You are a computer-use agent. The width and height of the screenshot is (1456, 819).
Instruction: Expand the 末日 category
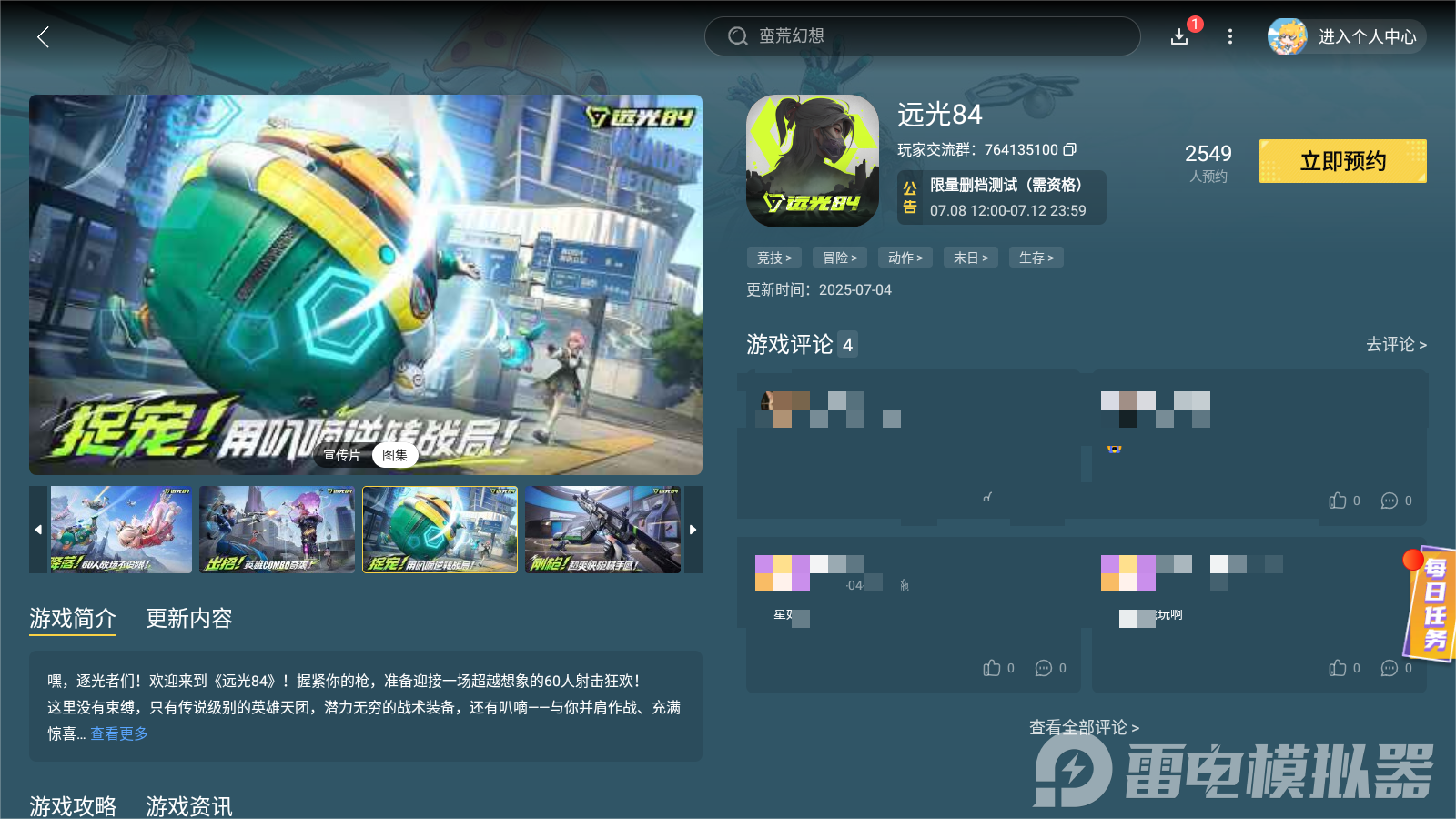pos(970,258)
